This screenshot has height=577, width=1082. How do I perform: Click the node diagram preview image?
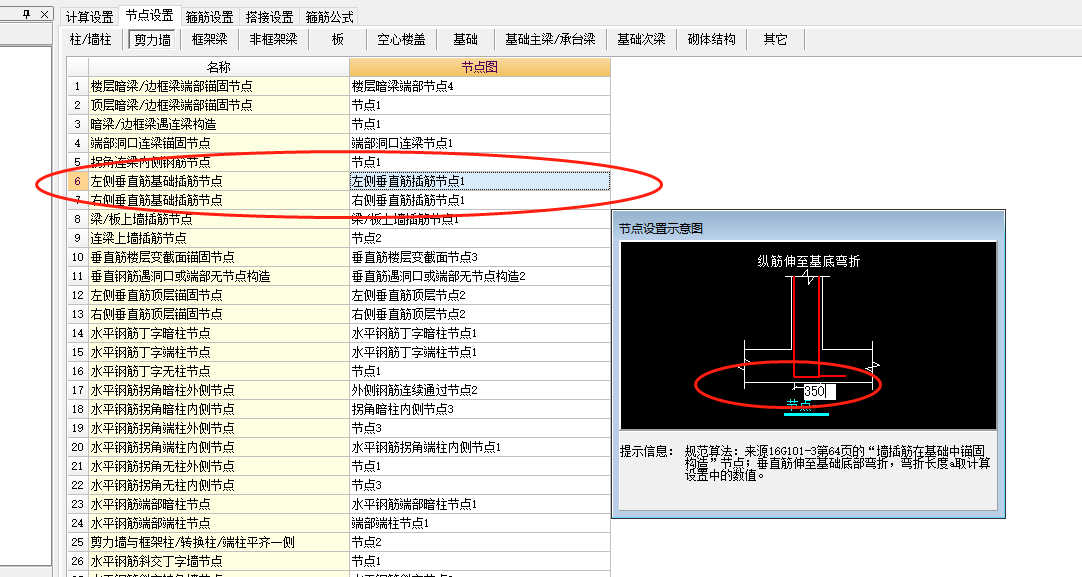[x=808, y=335]
